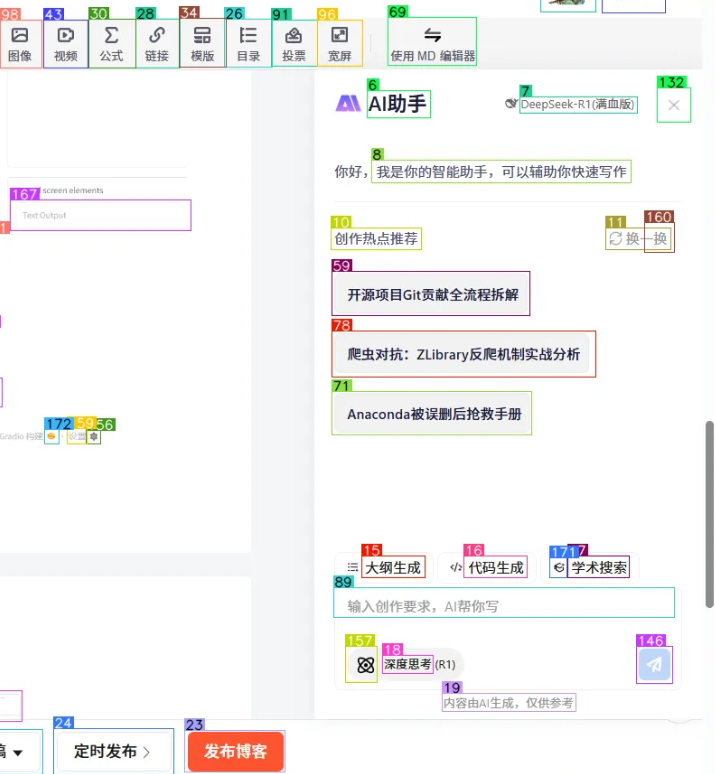Click 定时发布 scheduled publish button
Screen dimensions: 715x774
pyautogui.click(x=113, y=751)
